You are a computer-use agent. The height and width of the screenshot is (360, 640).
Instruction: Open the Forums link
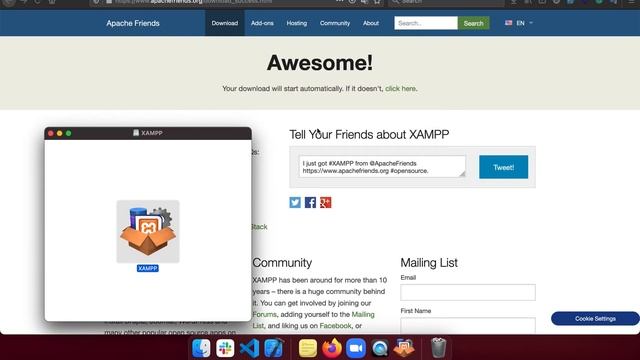click(x=264, y=314)
